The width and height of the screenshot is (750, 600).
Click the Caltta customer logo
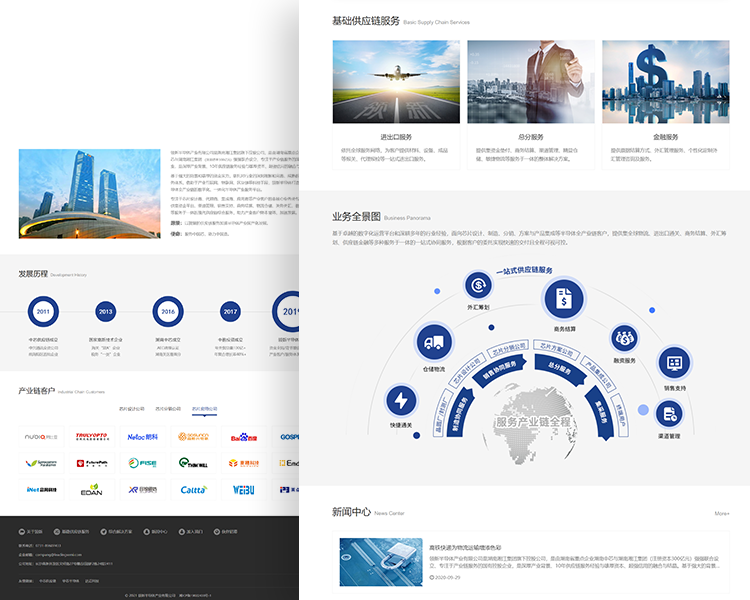(x=193, y=489)
